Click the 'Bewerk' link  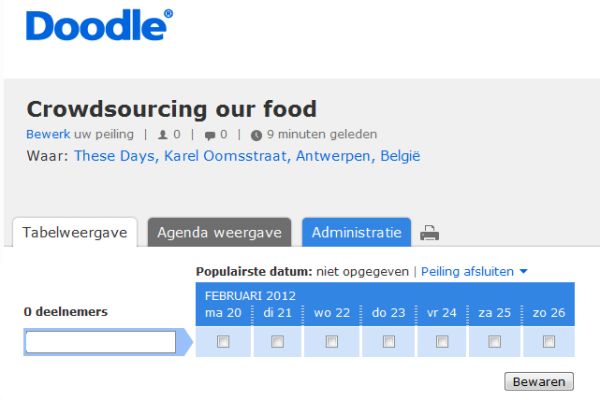point(47,134)
